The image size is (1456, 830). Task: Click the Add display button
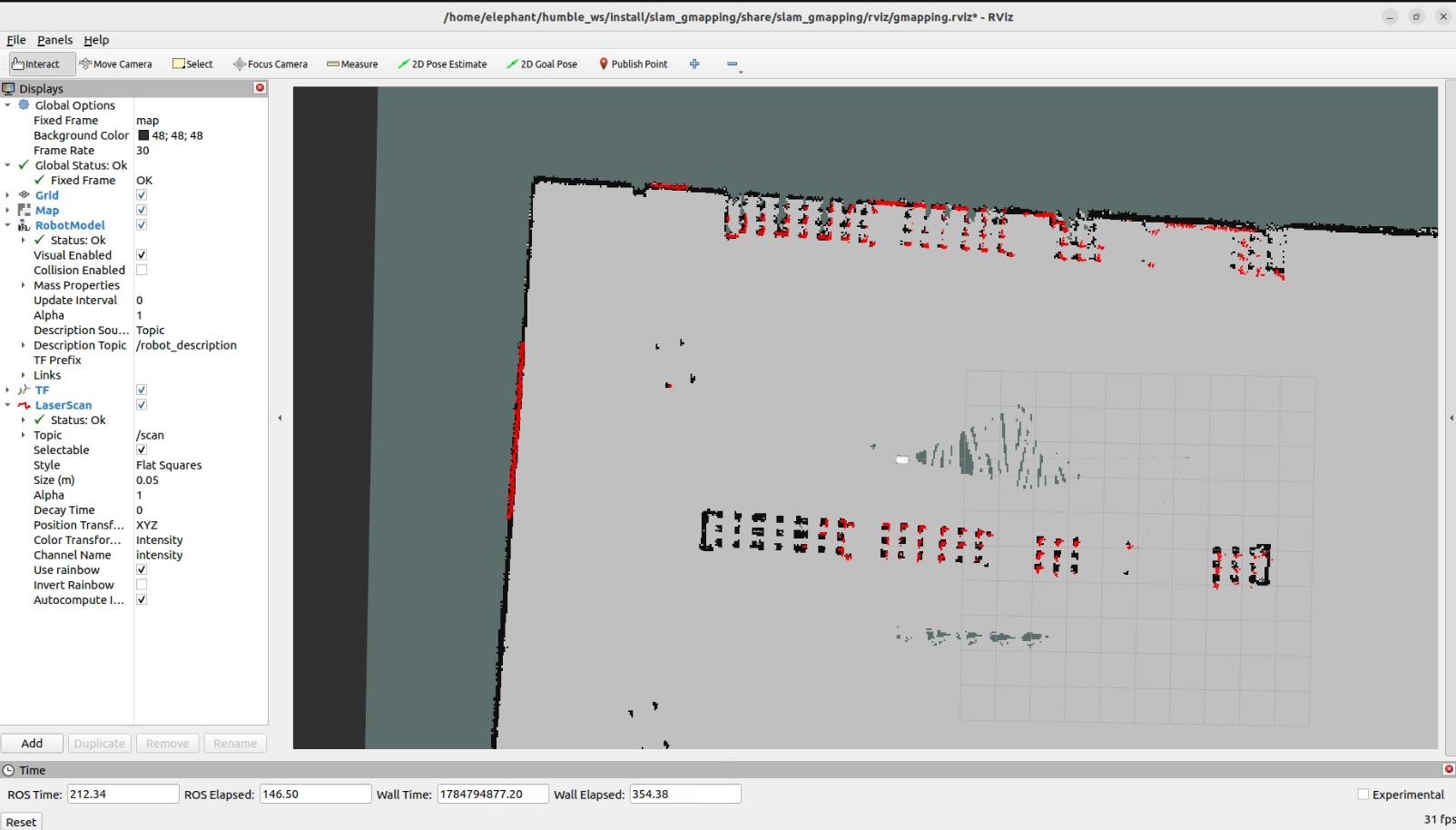click(32, 743)
